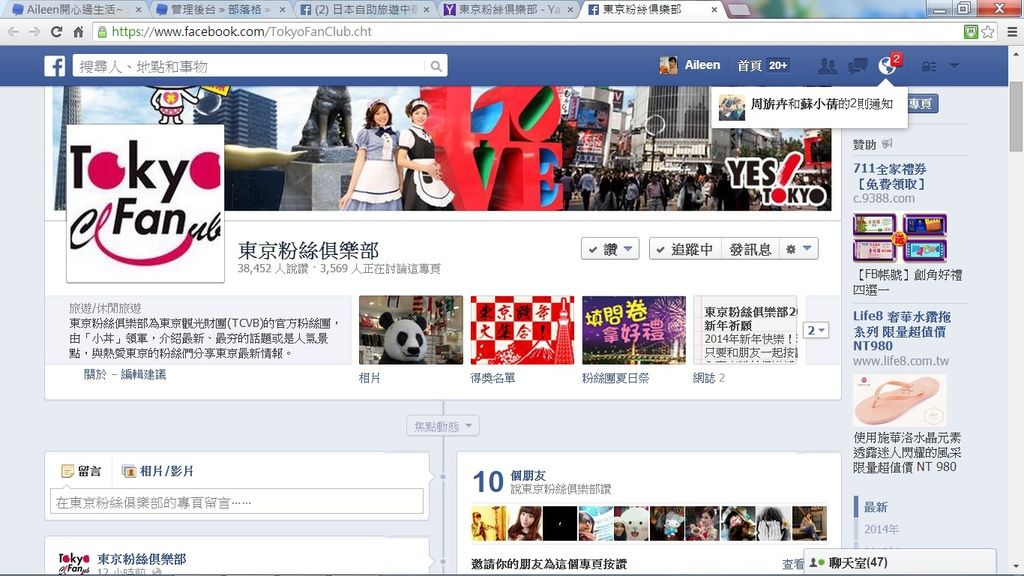Select the 留言 composer tab
This screenshot has height=576, width=1024.
point(81,471)
